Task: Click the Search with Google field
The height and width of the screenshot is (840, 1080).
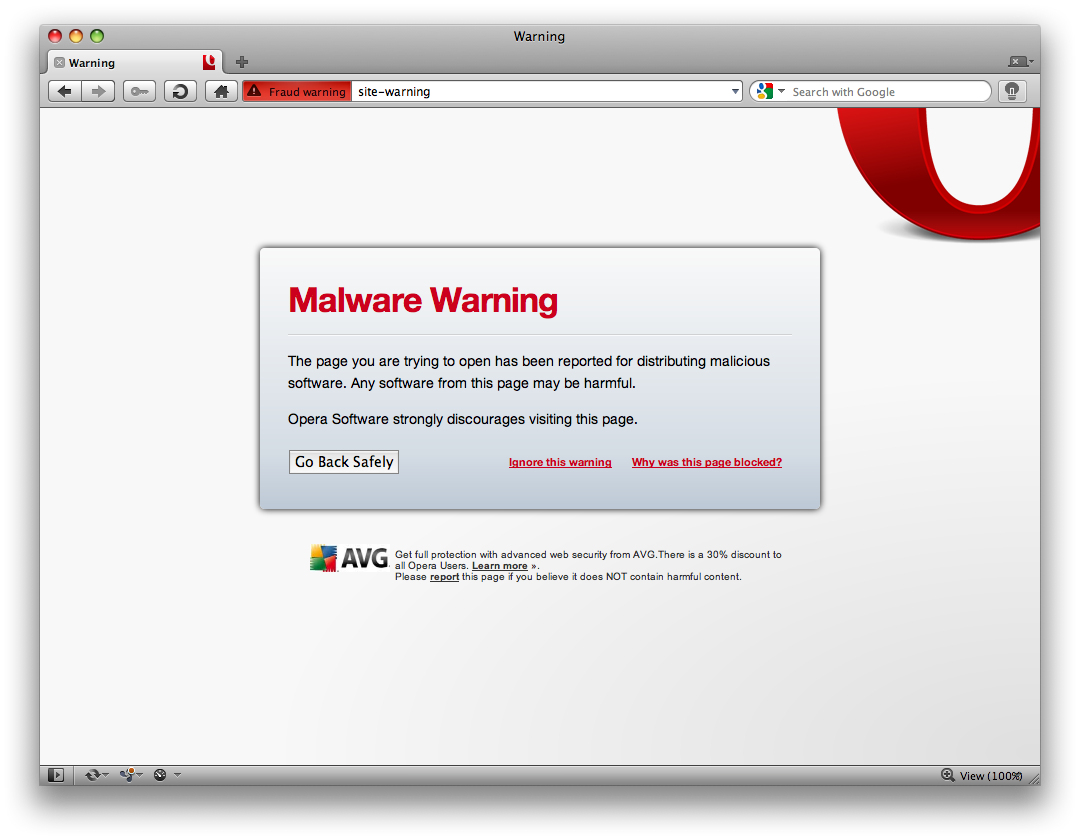Action: point(885,92)
